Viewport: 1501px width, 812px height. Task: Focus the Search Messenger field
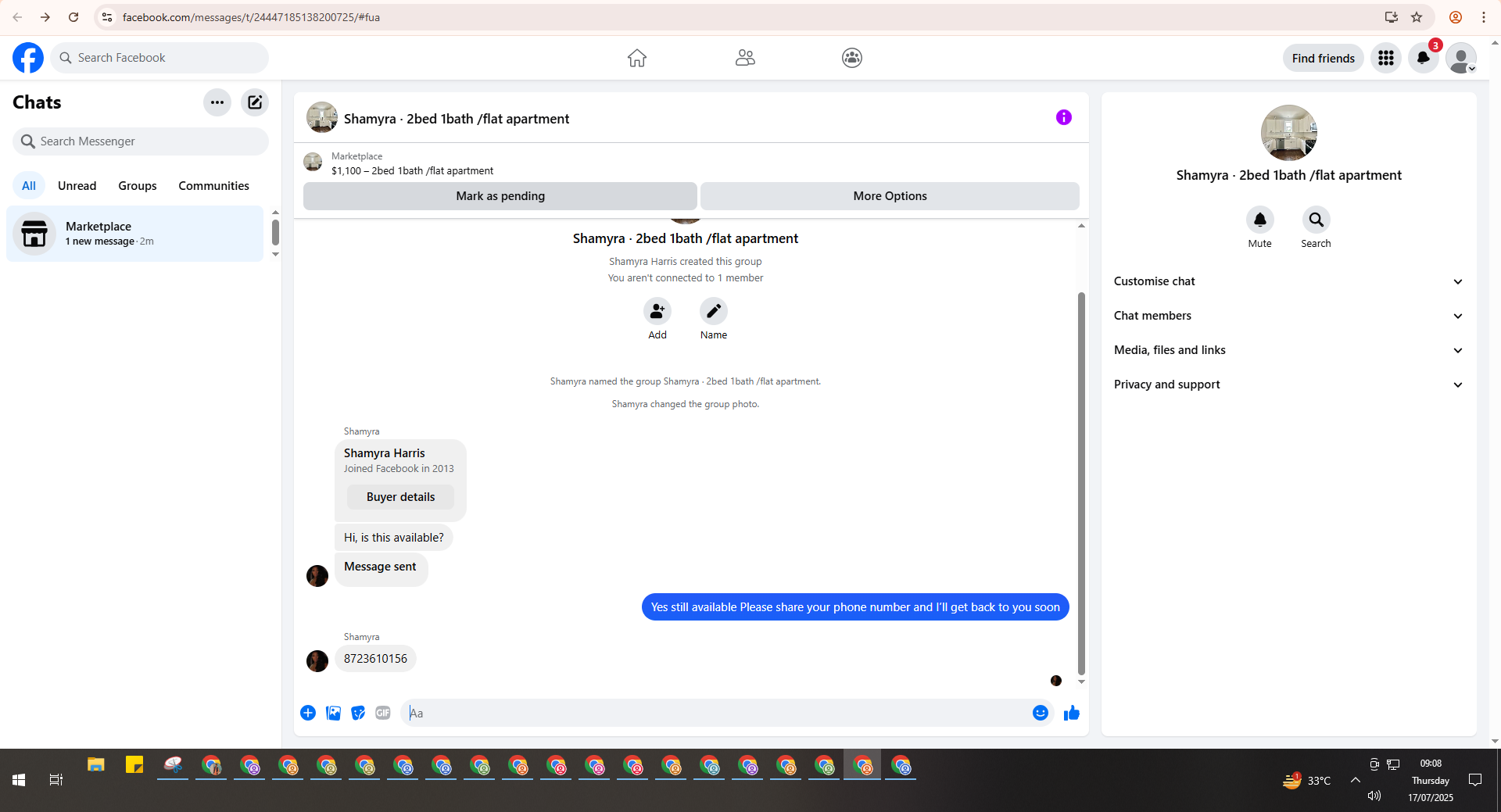(x=141, y=141)
